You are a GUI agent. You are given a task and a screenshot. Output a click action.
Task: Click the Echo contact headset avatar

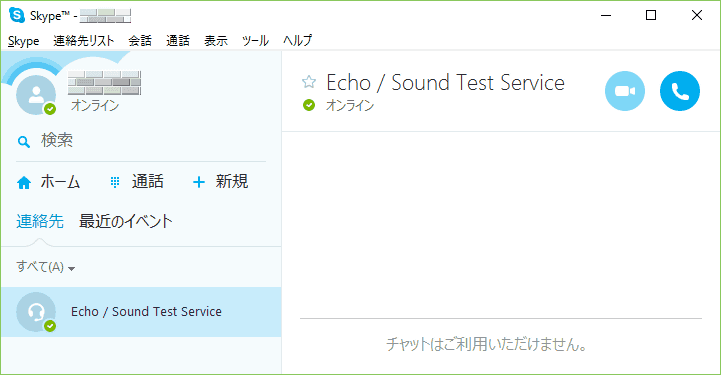click(x=36, y=312)
